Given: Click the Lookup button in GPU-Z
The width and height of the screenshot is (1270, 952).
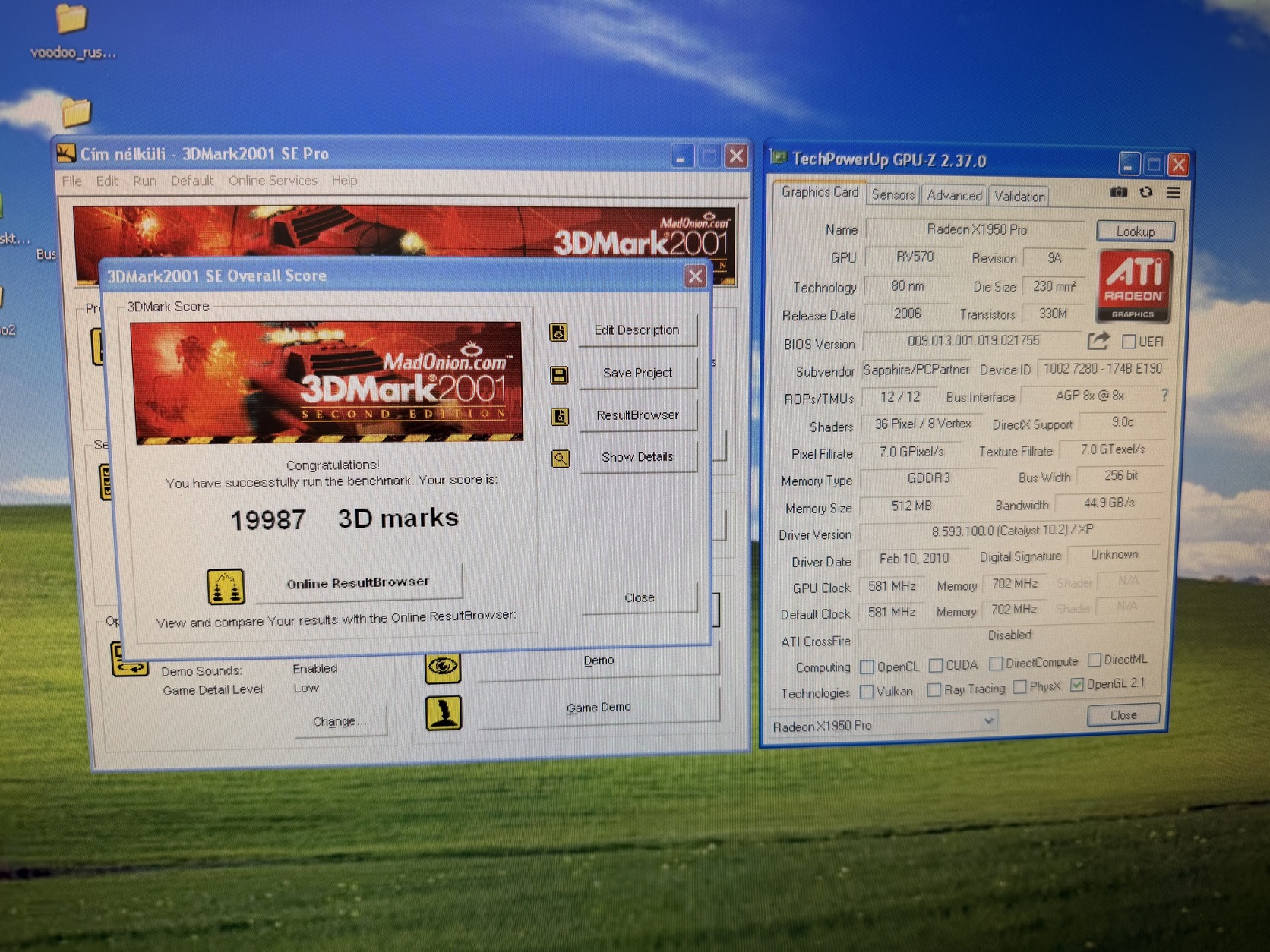Looking at the screenshot, I should point(1136,231).
